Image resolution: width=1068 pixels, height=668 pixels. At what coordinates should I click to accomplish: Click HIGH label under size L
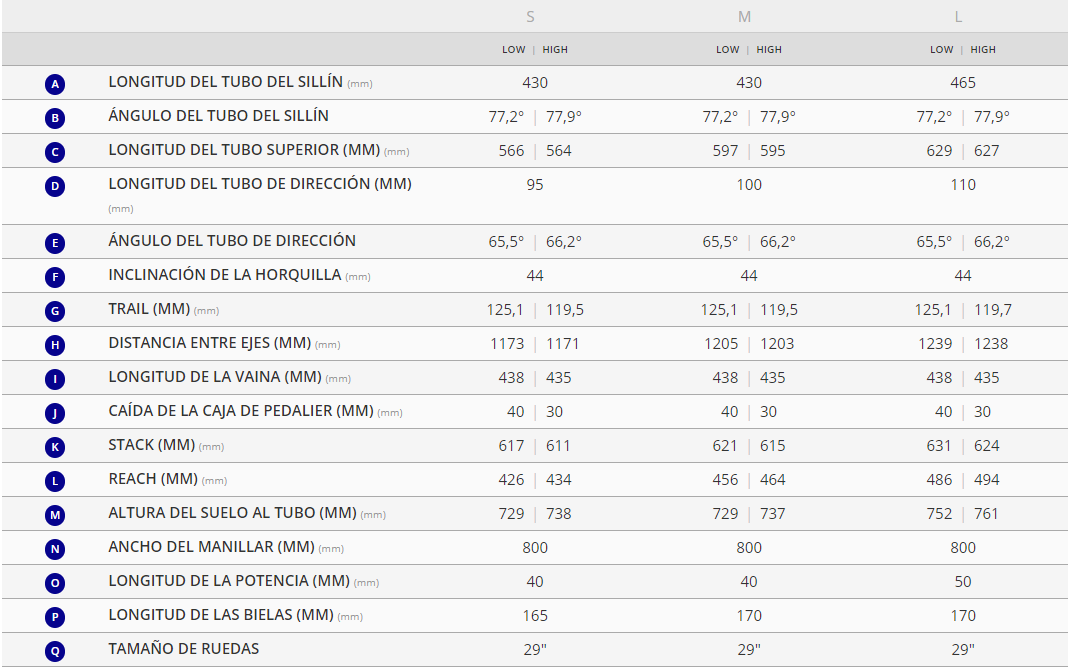(983, 50)
